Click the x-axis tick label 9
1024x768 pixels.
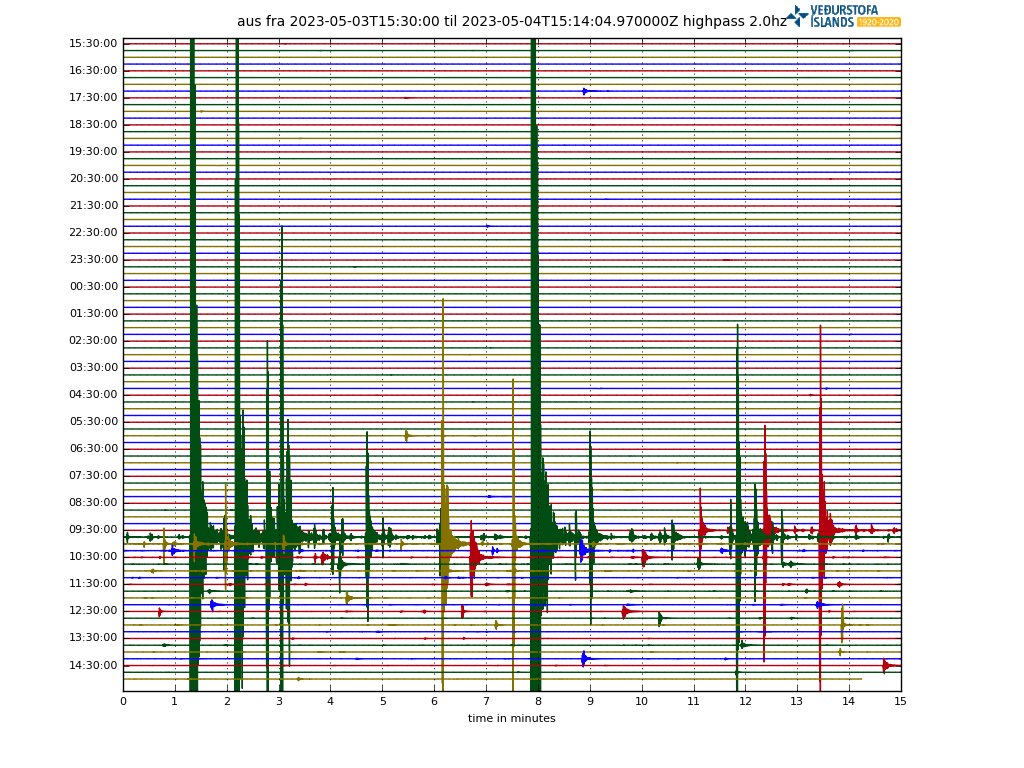tap(590, 701)
